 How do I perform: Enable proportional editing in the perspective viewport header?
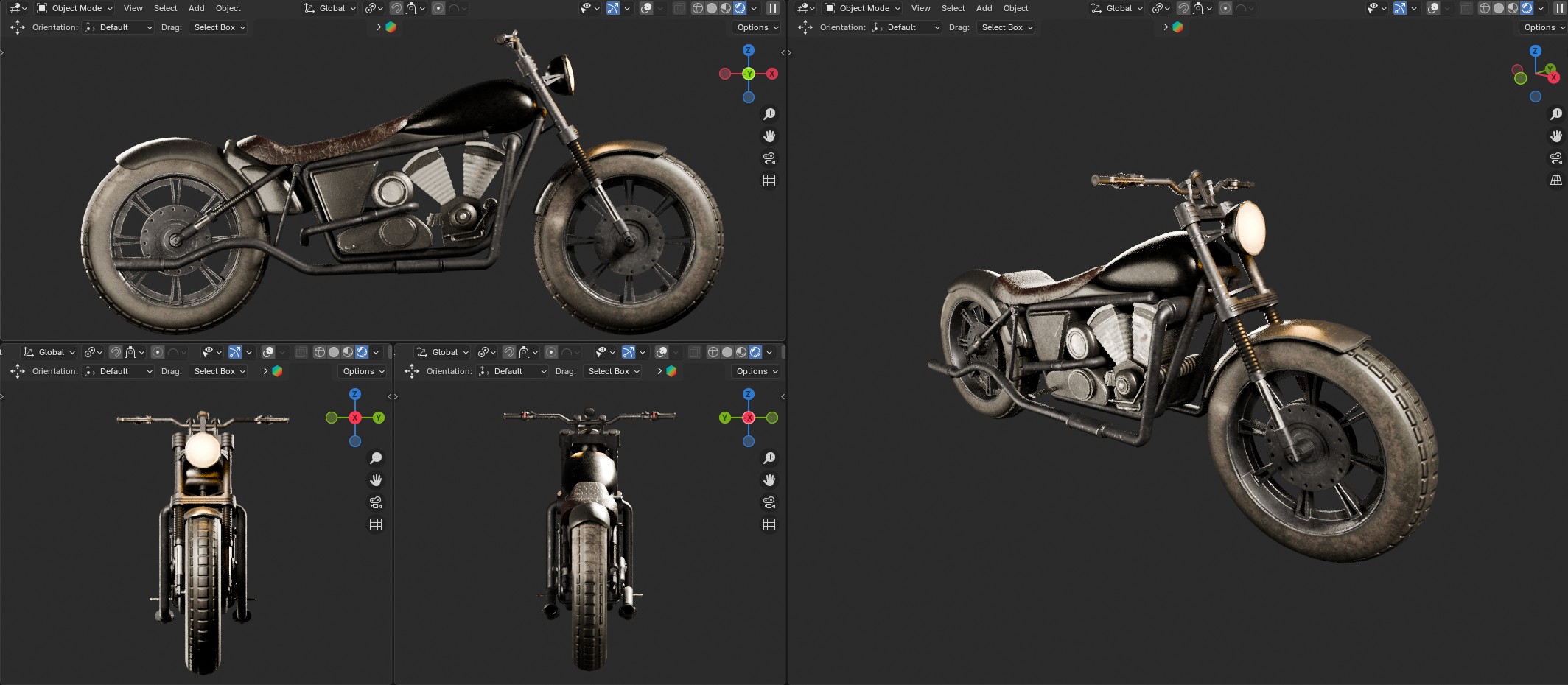[1225, 8]
